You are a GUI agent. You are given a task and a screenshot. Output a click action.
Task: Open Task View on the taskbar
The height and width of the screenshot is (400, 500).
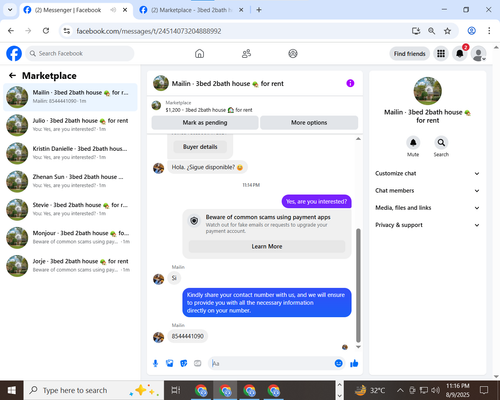(176, 390)
